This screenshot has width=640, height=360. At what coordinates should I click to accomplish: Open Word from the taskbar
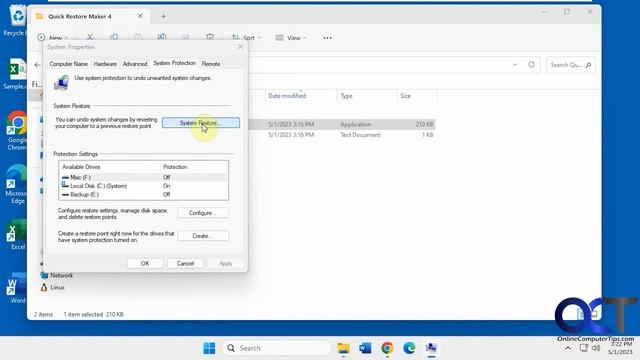[365, 348]
